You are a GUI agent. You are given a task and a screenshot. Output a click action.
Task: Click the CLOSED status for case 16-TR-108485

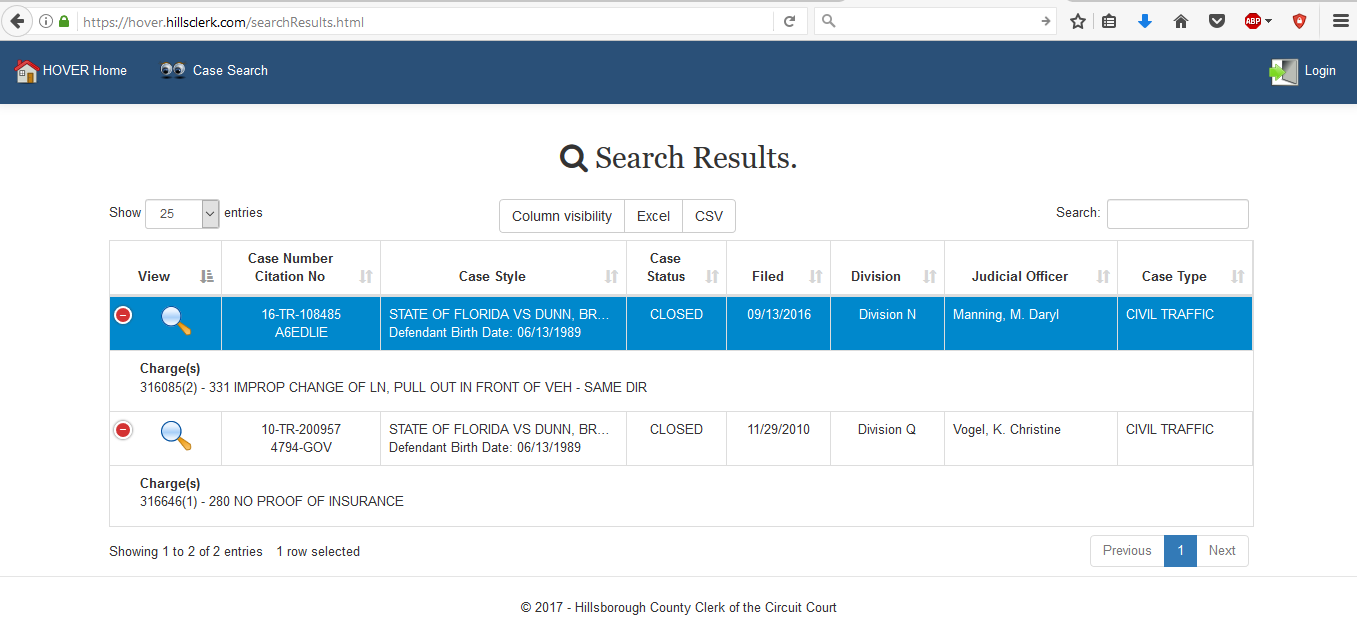point(676,315)
